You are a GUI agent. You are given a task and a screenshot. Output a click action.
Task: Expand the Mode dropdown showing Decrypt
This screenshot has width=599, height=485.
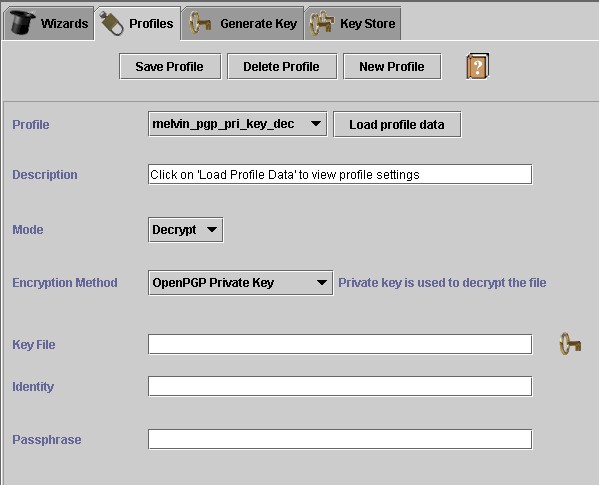(186, 230)
